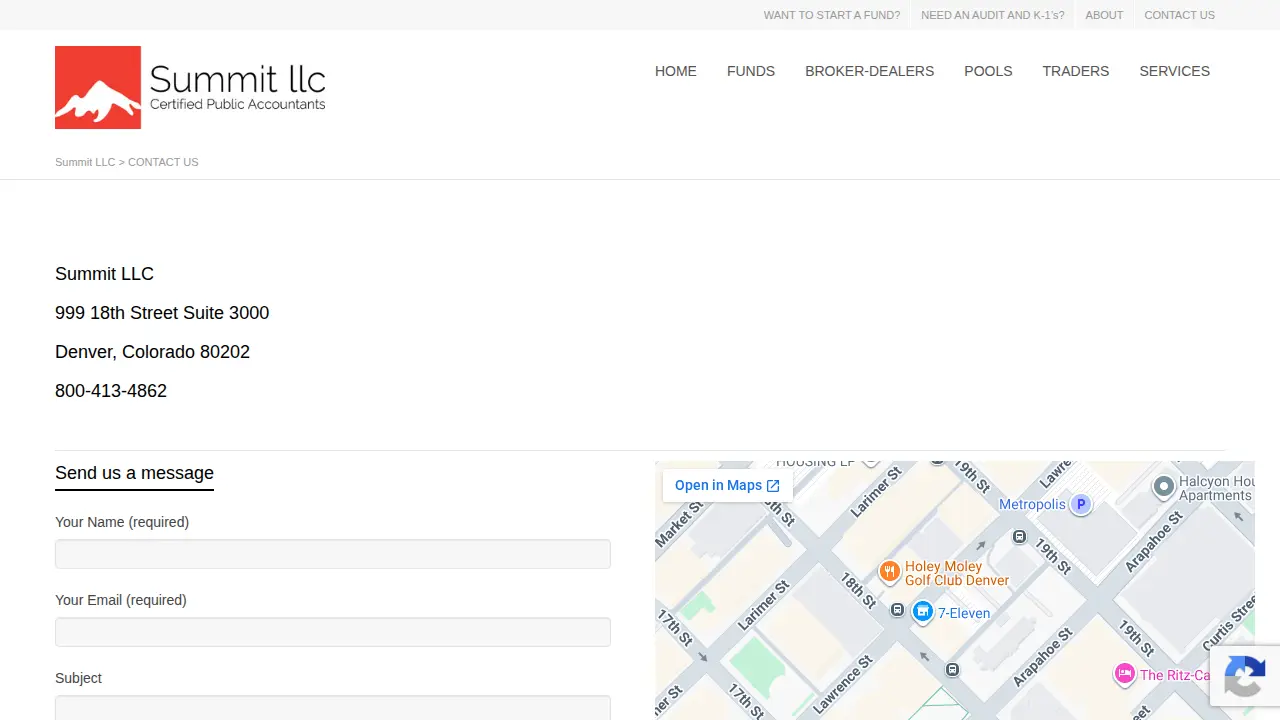
Task: Click CONTACT US in the top bar
Action: pos(1180,15)
